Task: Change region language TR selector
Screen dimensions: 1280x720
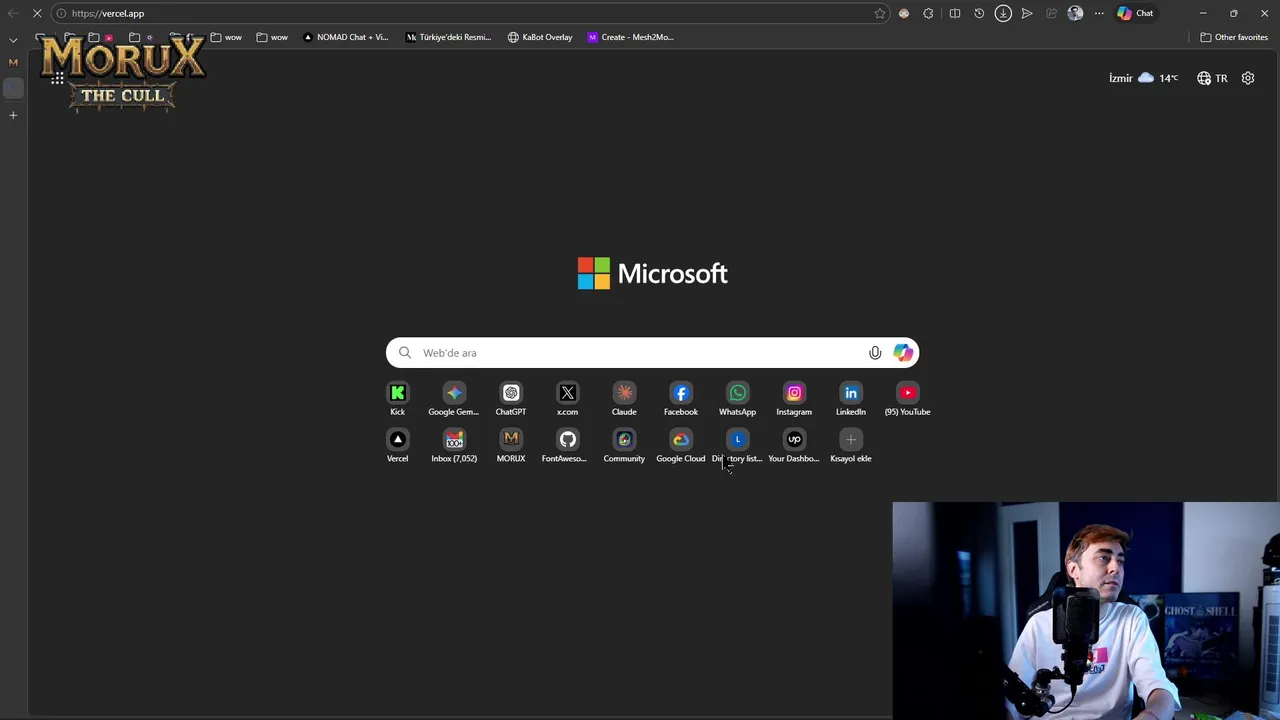Action: [x=1212, y=78]
